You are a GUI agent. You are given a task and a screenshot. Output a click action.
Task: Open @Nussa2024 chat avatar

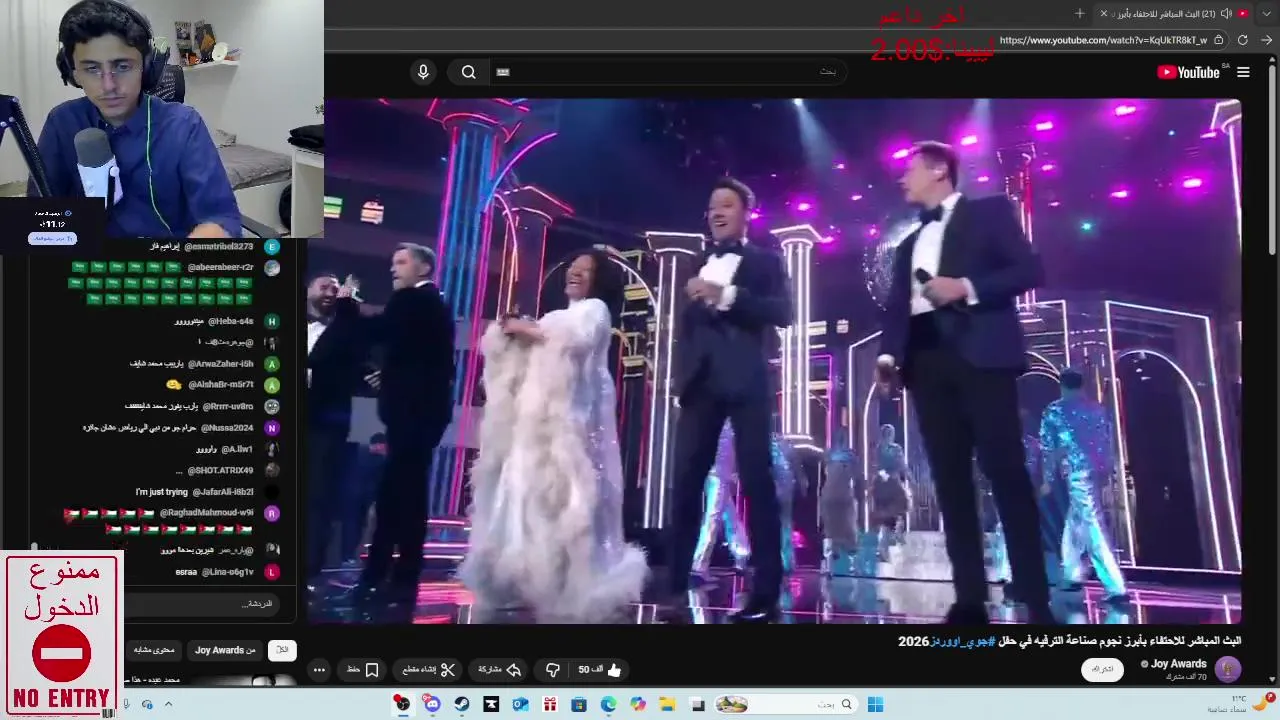point(272,427)
